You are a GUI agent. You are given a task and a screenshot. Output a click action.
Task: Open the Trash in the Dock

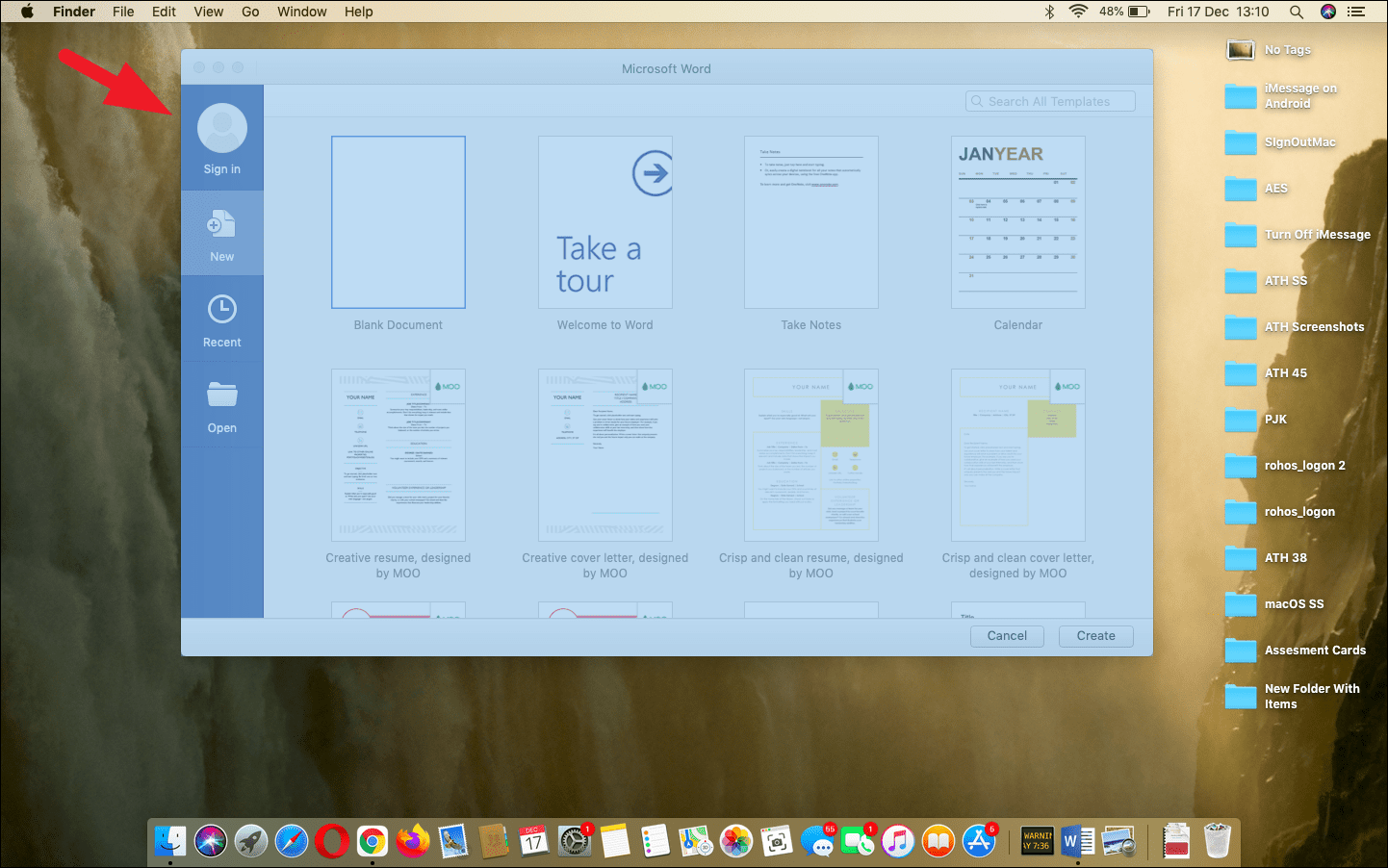click(x=1218, y=840)
